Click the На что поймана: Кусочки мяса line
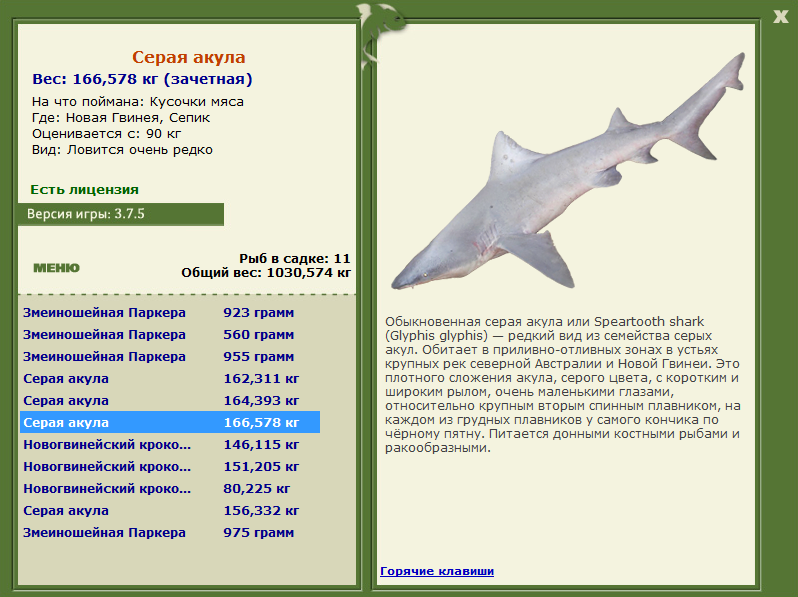Image resolution: width=798 pixels, height=597 pixels. click(x=138, y=102)
